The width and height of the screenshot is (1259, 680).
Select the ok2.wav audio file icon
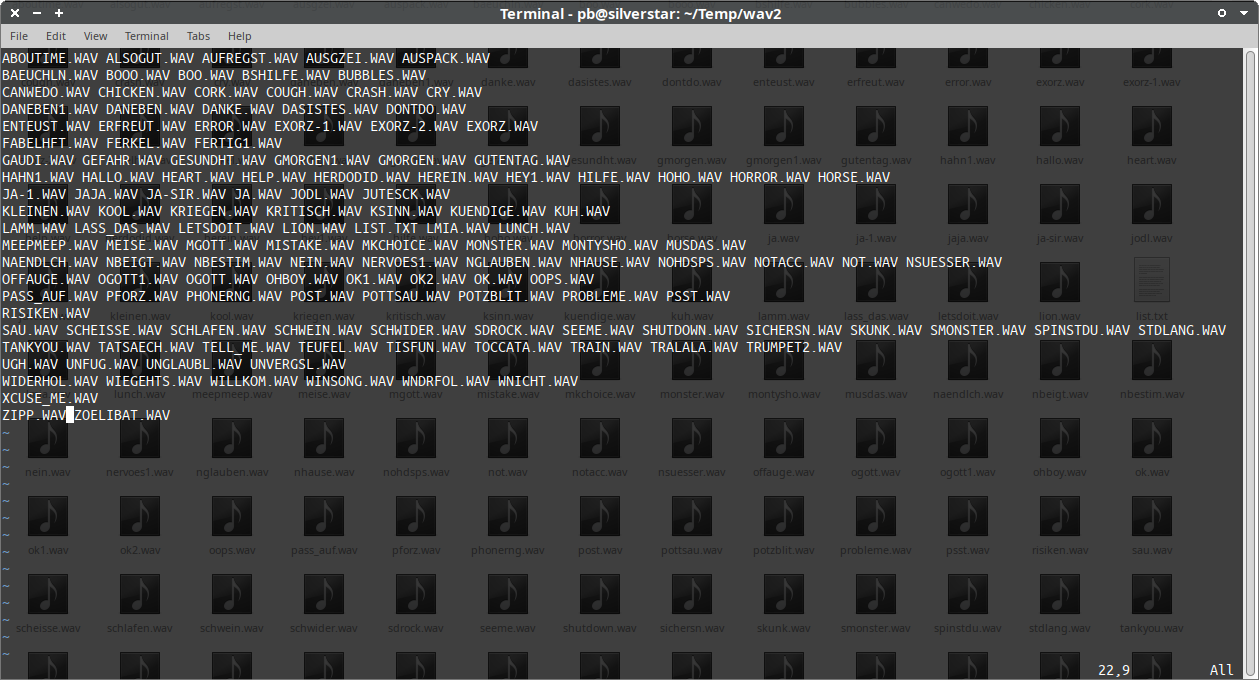(140, 516)
